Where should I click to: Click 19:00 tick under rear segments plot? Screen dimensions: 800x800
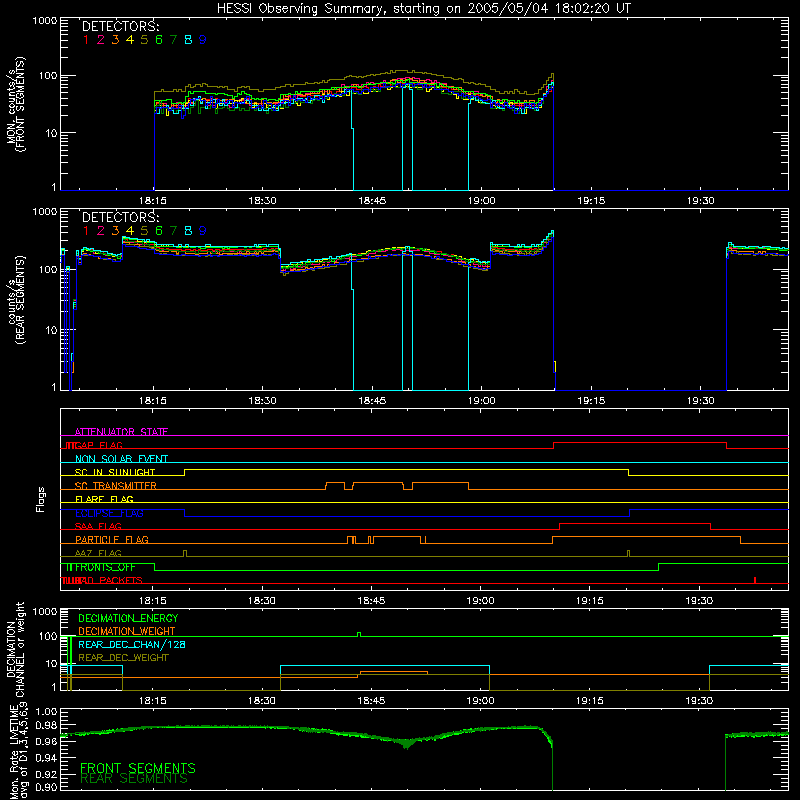point(482,401)
